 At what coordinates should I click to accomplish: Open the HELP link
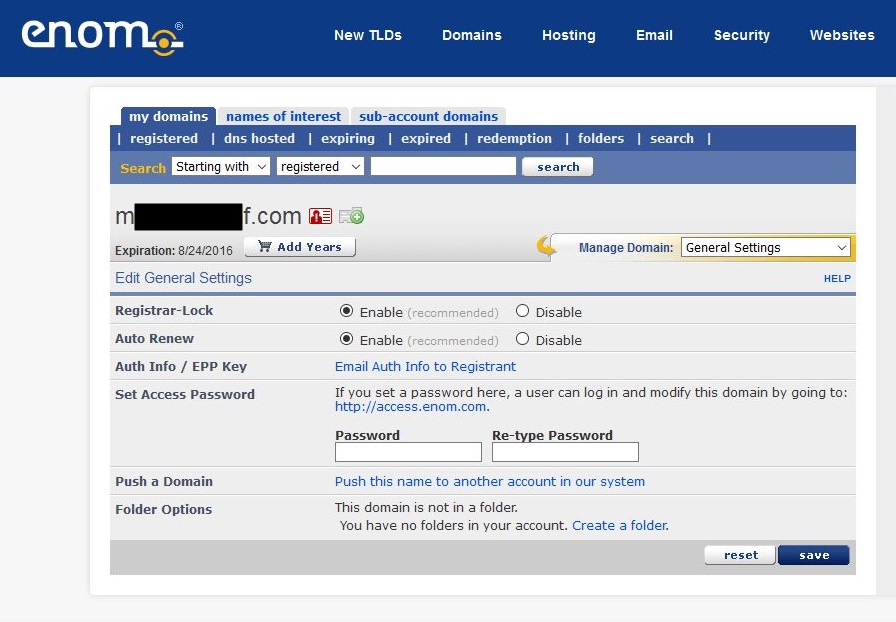pos(837,278)
